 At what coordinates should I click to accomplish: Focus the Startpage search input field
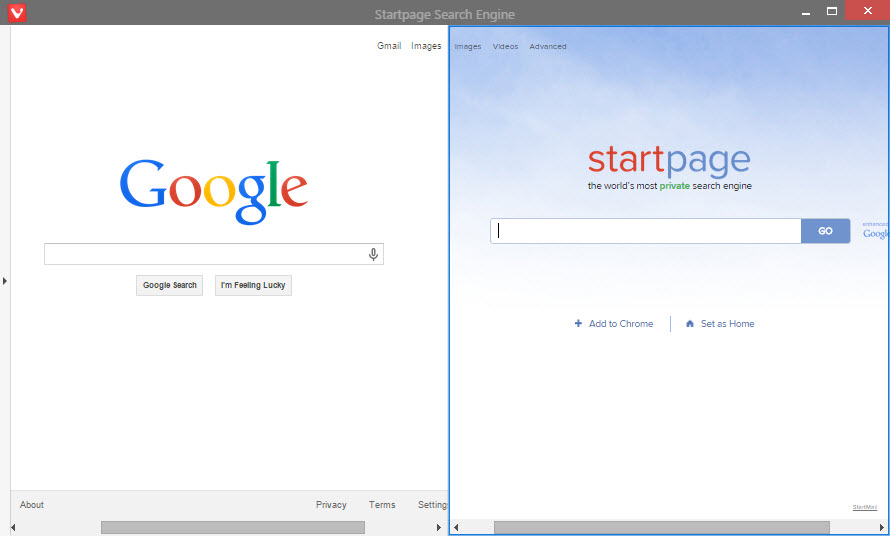point(646,231)
